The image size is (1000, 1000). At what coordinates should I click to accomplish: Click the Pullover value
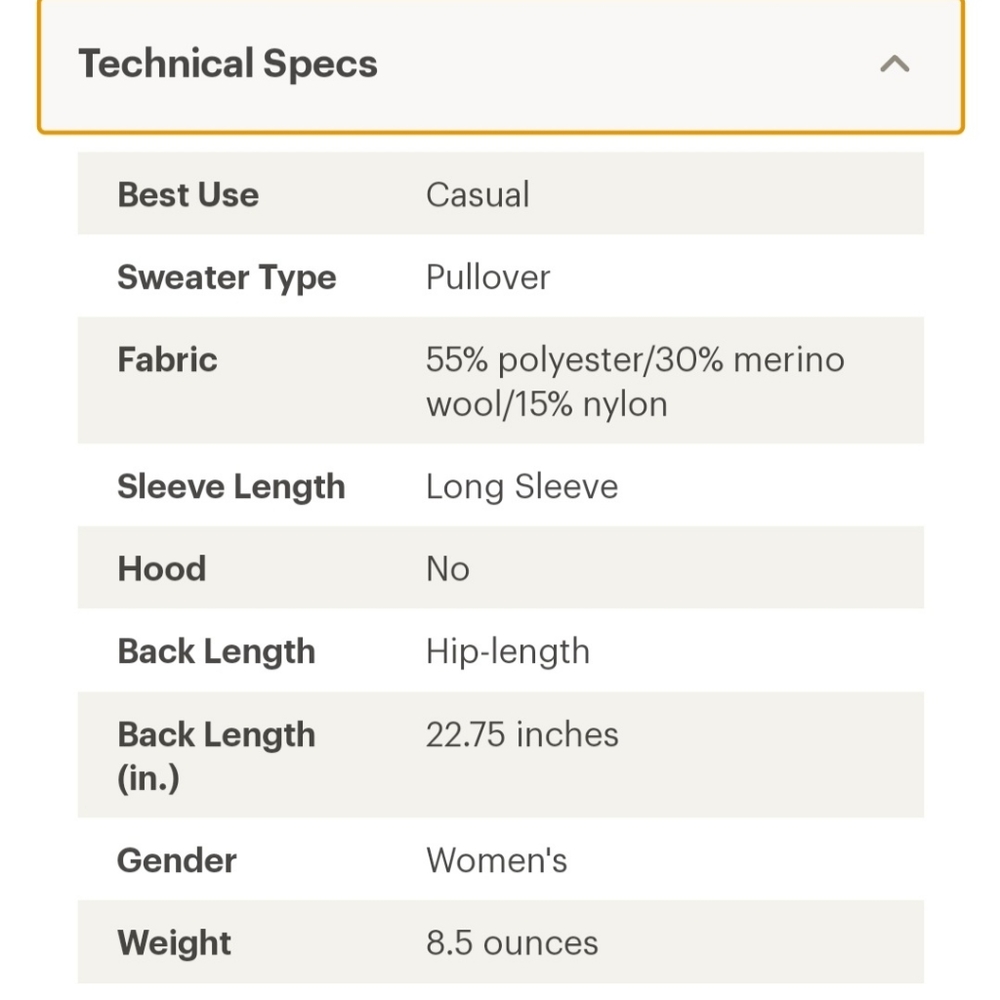pos(488,277)
